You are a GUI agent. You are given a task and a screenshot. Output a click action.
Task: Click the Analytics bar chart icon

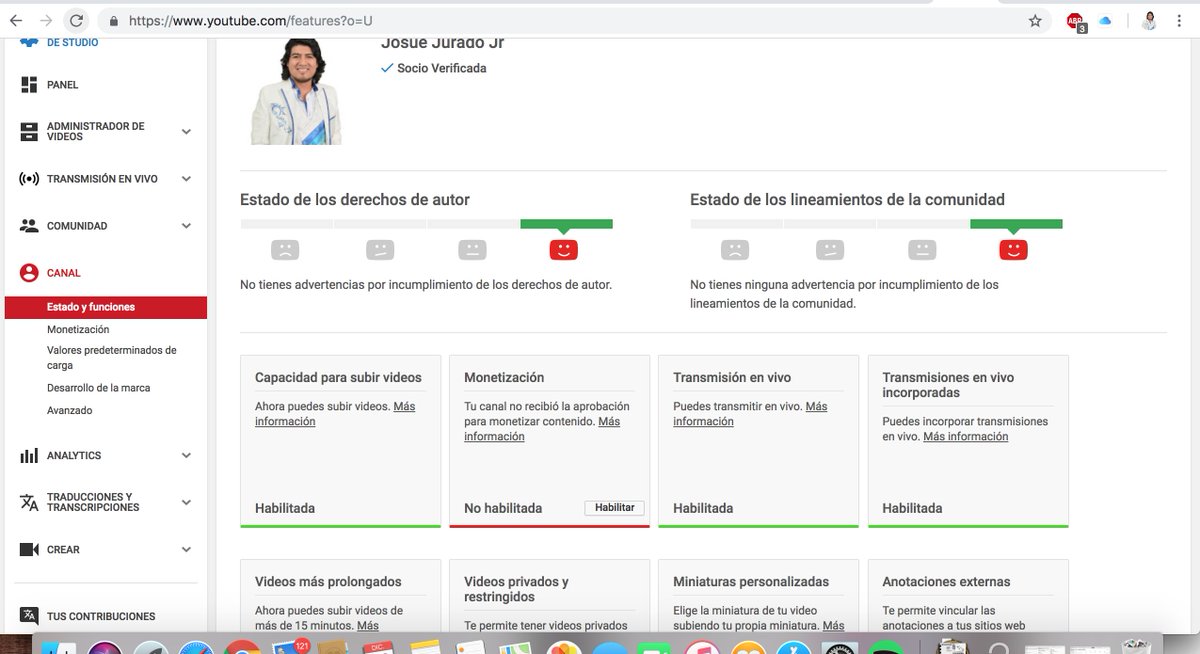click(29, 455)
